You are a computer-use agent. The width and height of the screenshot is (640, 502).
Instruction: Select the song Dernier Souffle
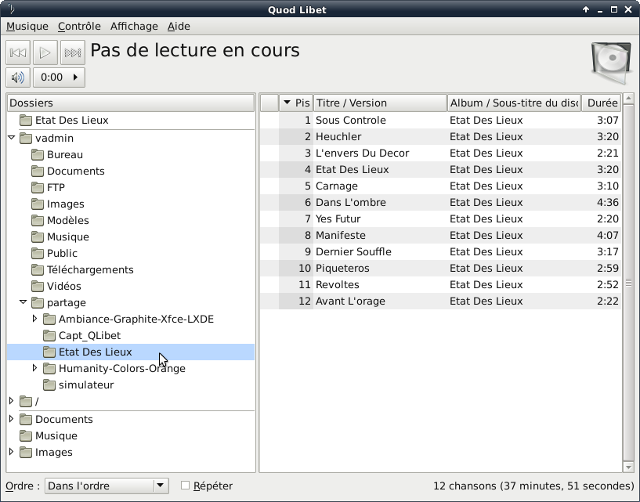tap(353, 252)
